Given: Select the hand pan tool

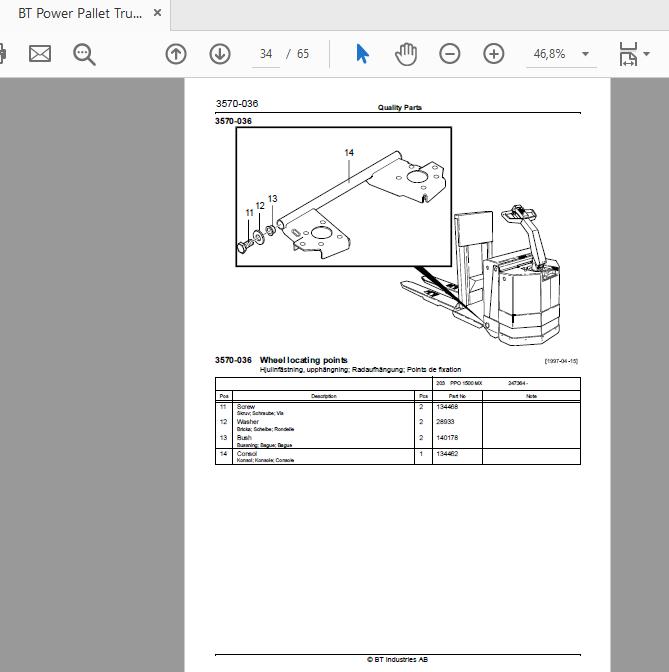Looking at the screenshot, I should click(x=406, y=54).
